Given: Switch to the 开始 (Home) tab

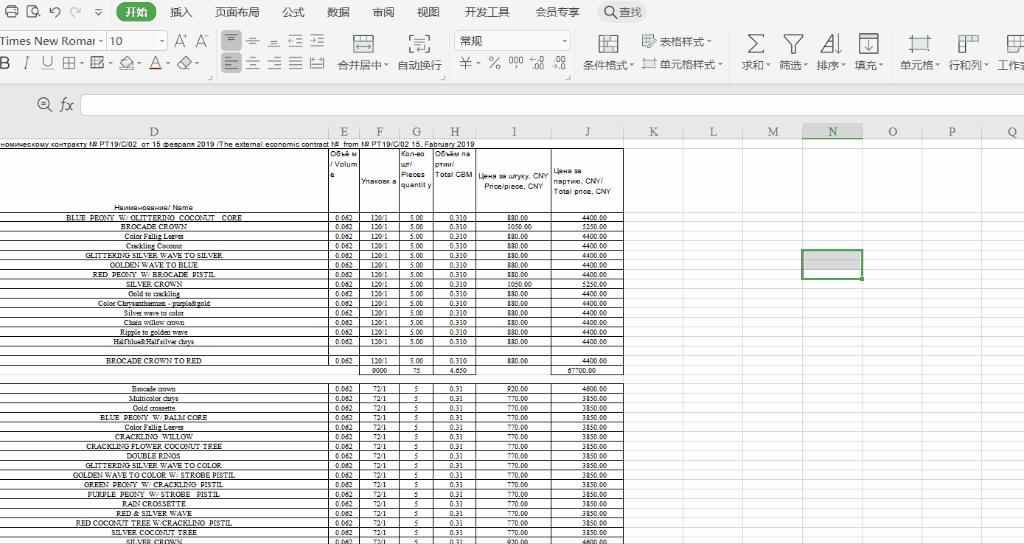Looking at the screenshot, I should (136, 12).
